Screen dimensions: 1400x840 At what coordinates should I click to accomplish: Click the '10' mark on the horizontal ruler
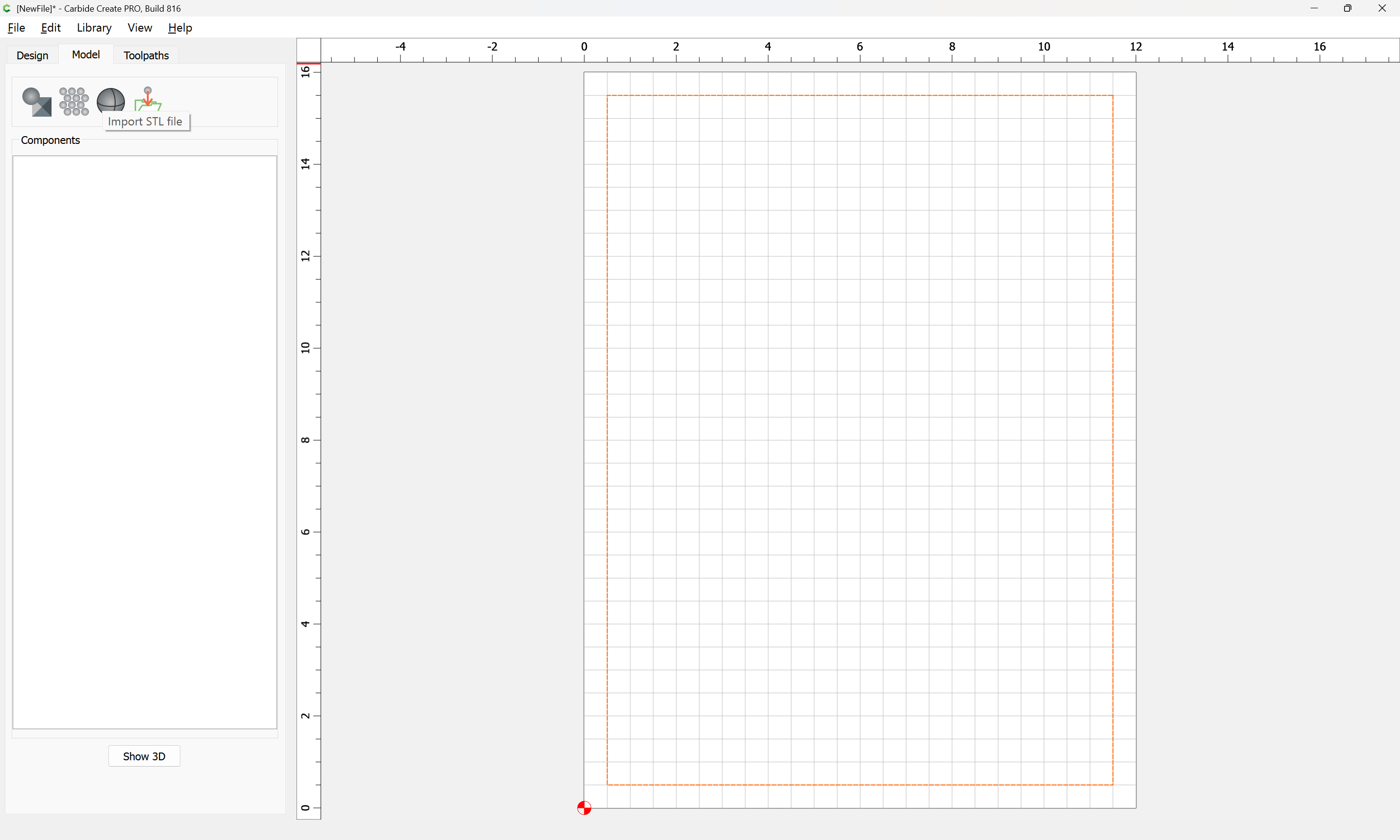(1044, 46)
